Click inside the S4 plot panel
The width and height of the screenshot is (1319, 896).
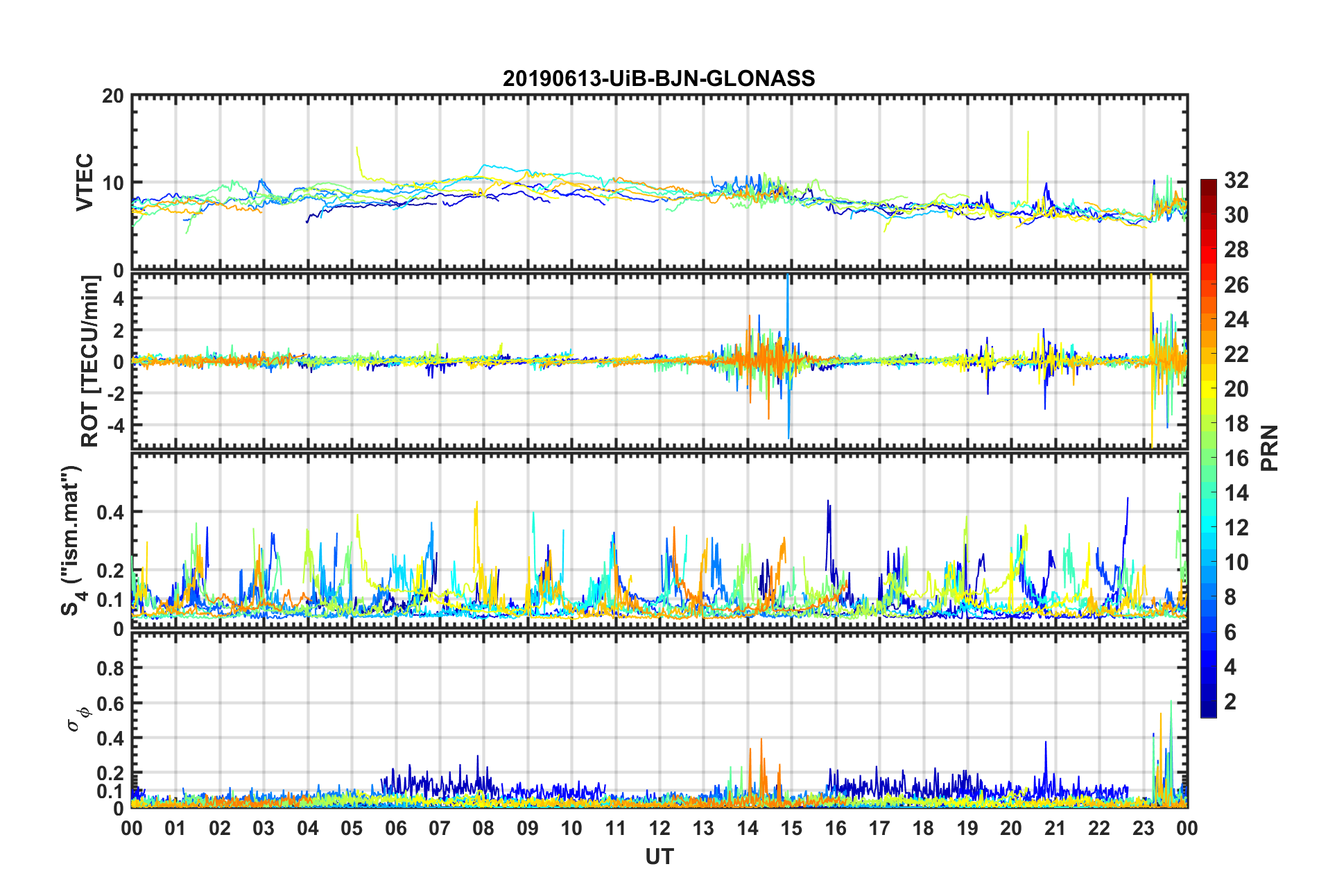(x=659, y=541)
